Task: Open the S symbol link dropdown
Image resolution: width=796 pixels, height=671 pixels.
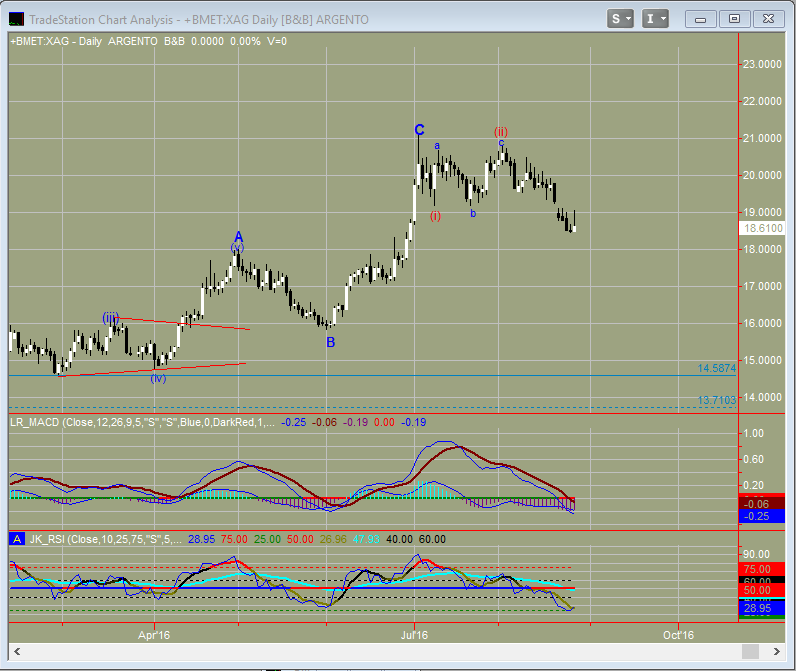Action: (x=620, y=19)
